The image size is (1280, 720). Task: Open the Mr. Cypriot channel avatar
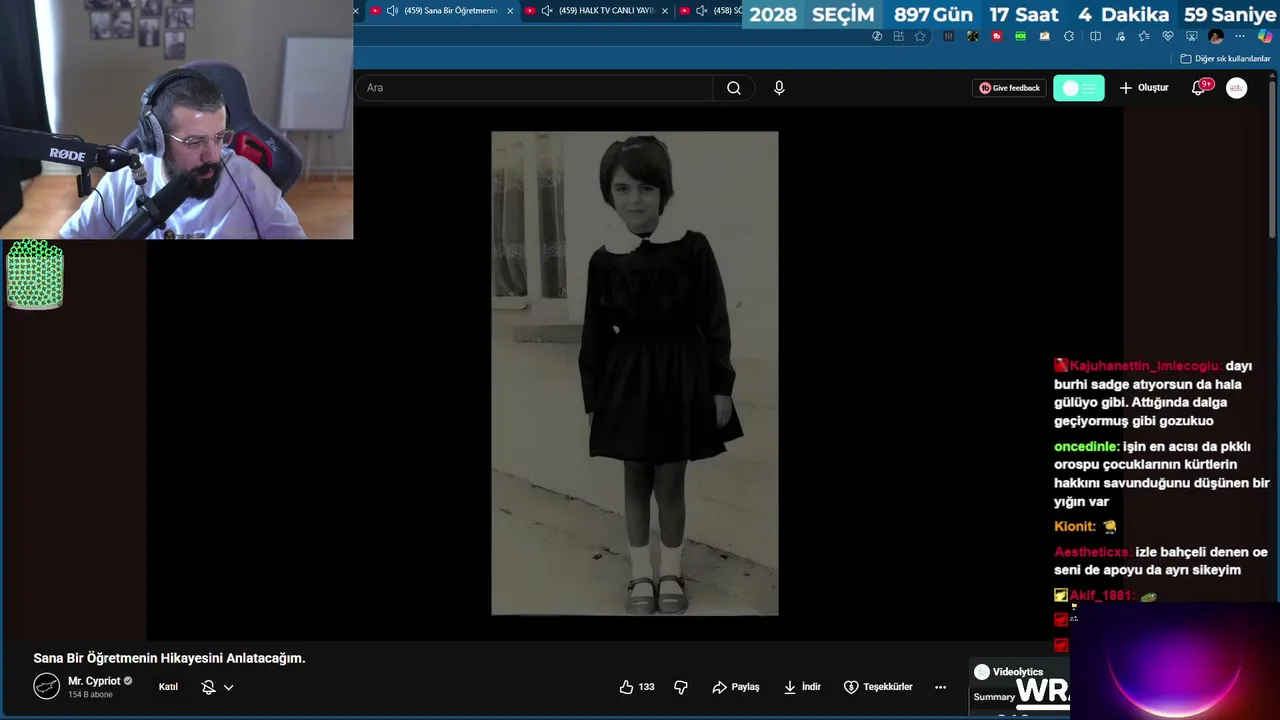[x=46, y=686]
